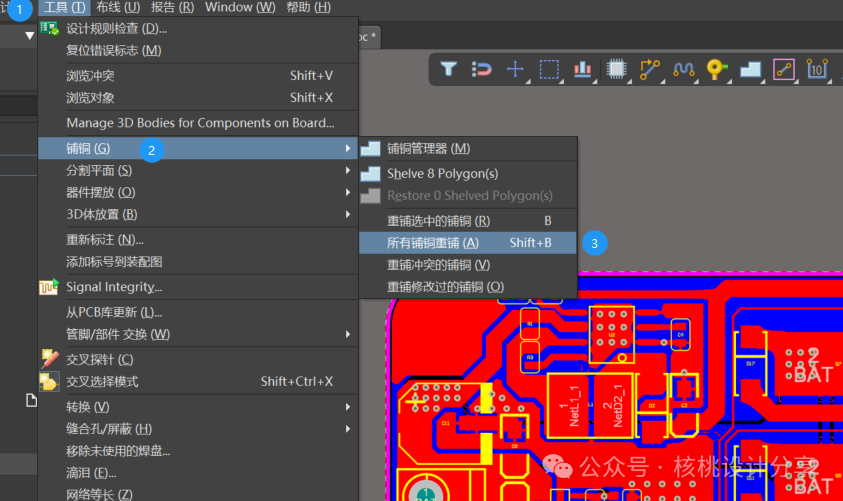Expand the 铺铜 (G) submenu

(198, 148)
